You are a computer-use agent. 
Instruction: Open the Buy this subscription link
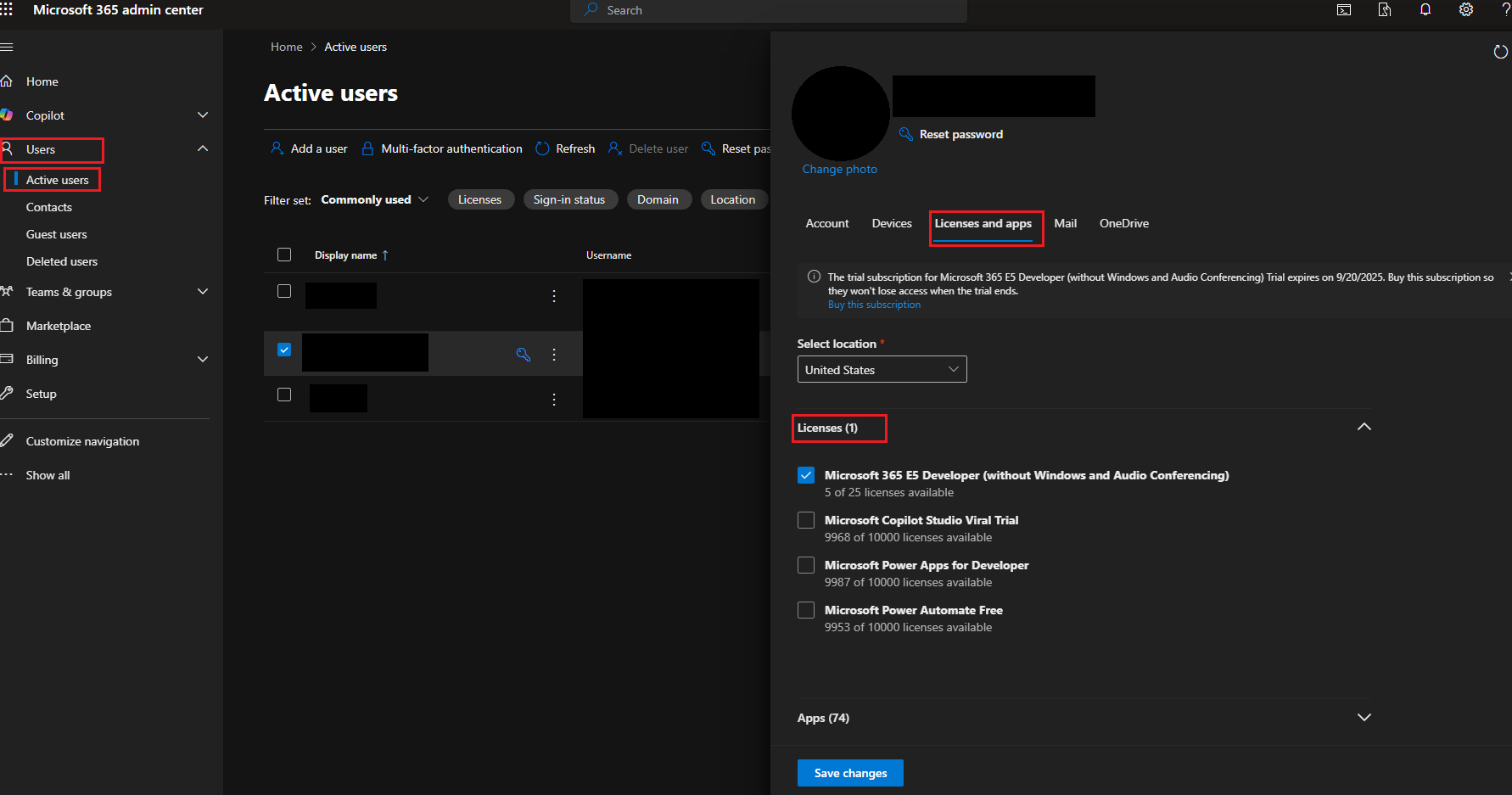(874, 304)
